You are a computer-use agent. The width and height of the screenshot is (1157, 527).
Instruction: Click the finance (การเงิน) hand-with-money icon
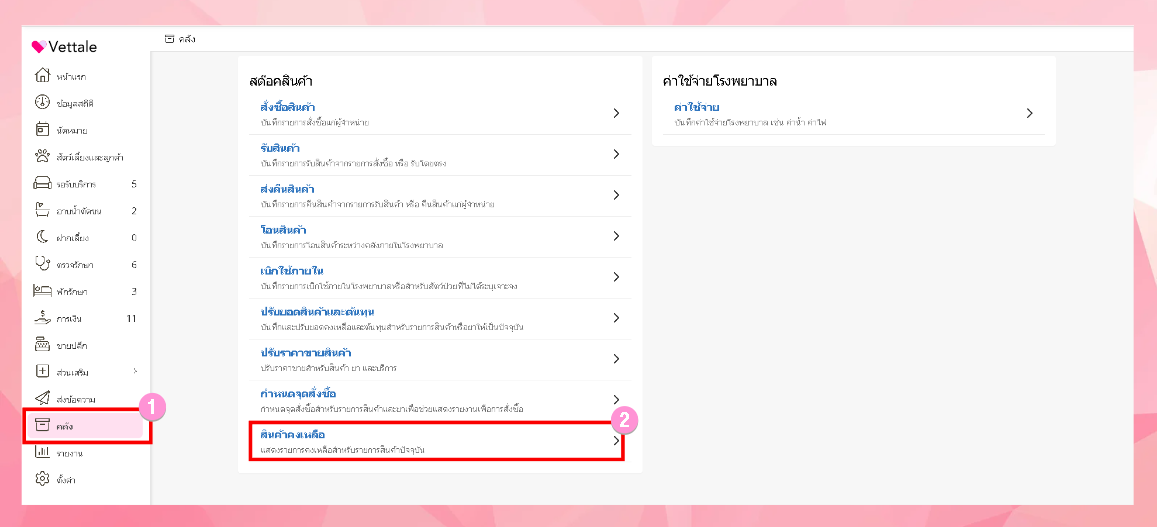(x=43, y=318)
